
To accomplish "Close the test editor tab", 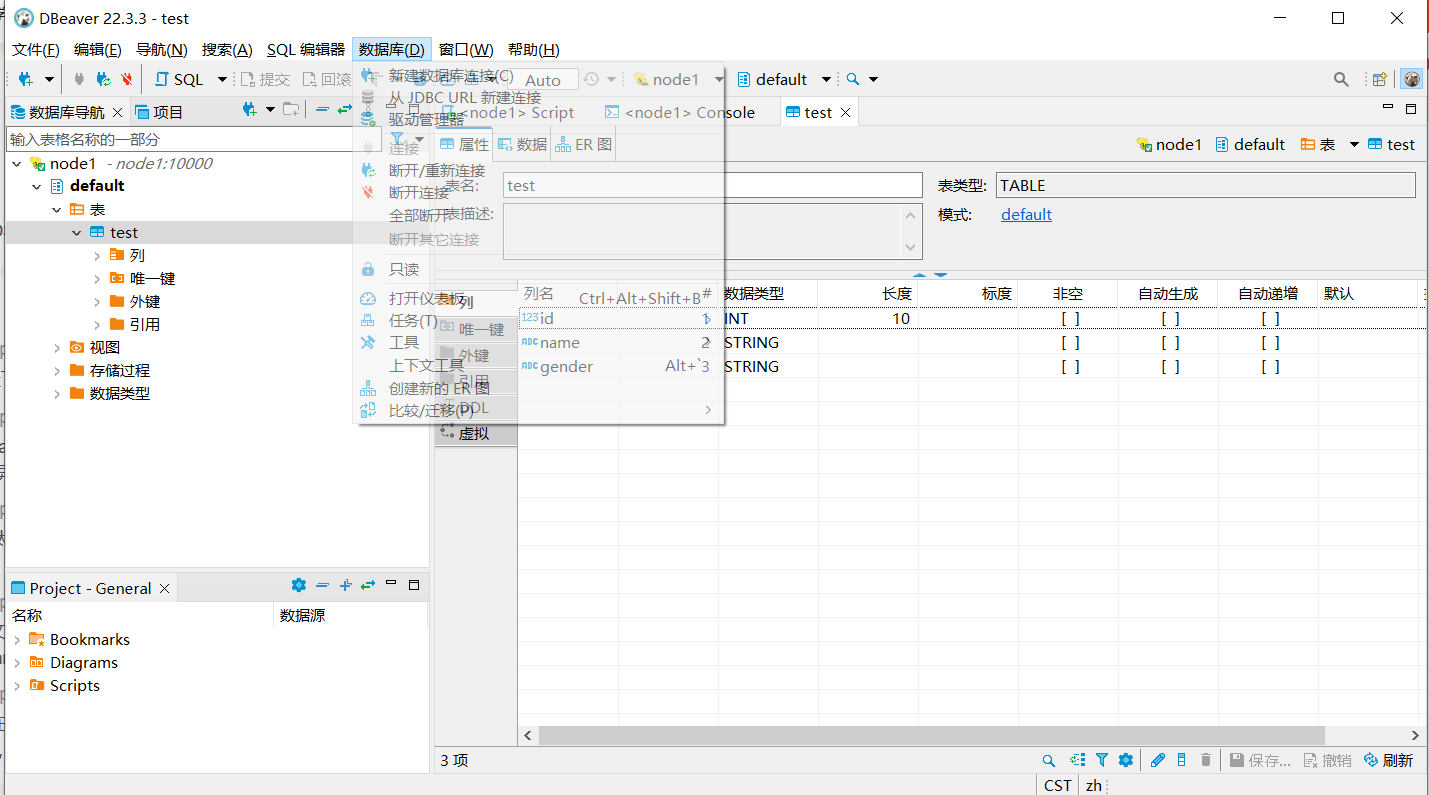I will (x=846, y=112).
